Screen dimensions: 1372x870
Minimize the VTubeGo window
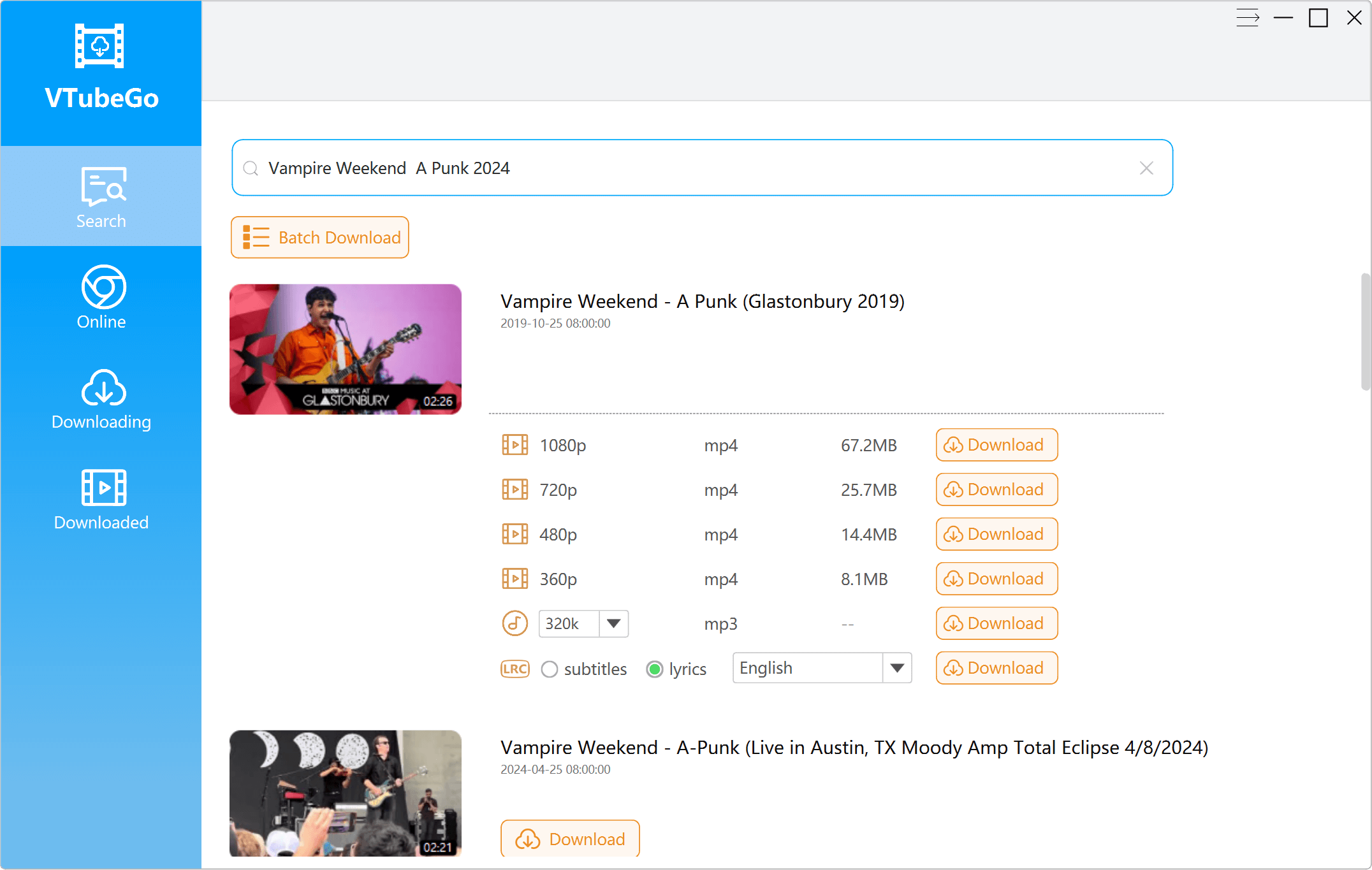pyautogui.click(x=1283, y=18)
